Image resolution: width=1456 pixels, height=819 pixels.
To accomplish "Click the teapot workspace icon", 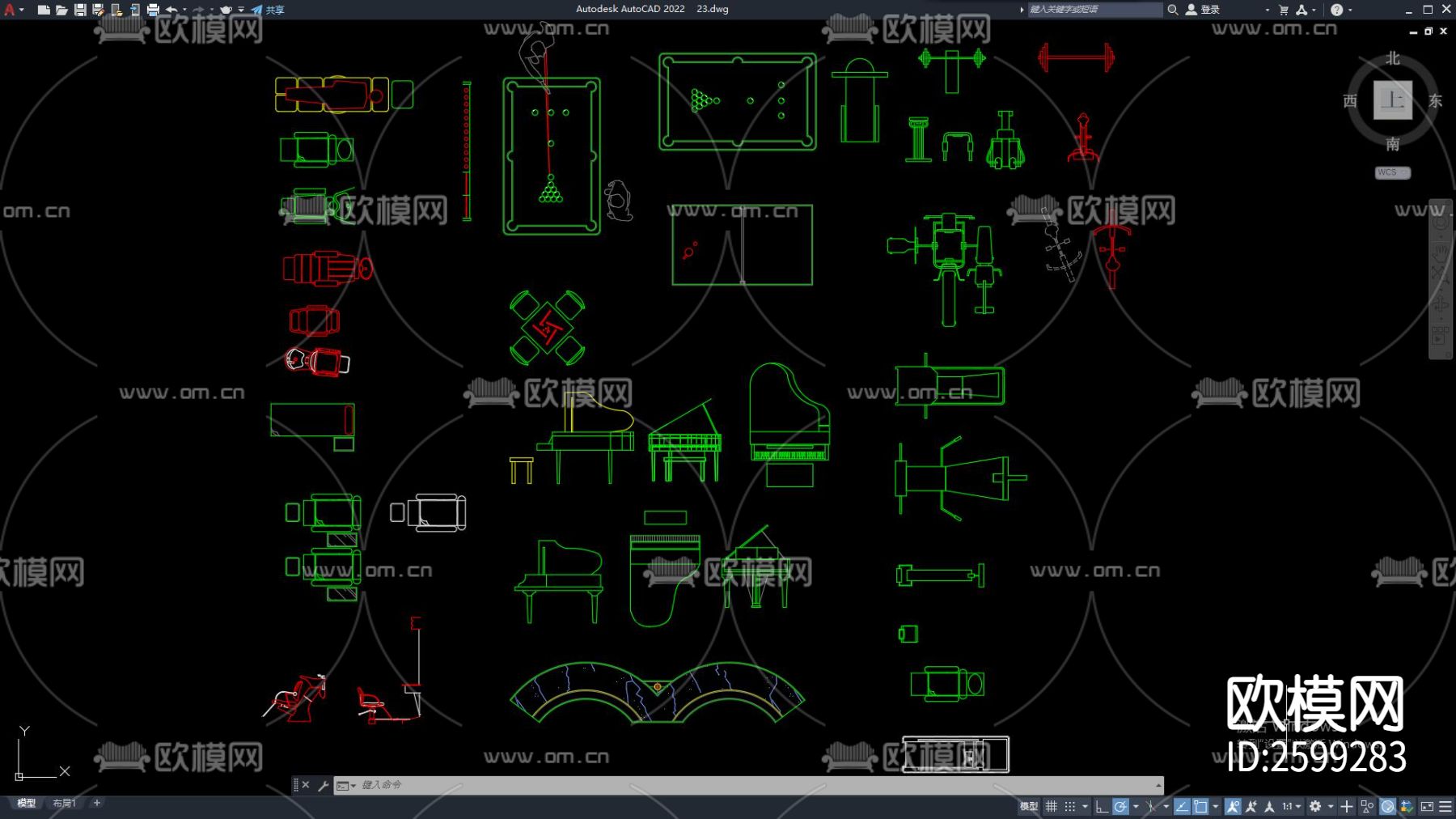I will 226,10.
